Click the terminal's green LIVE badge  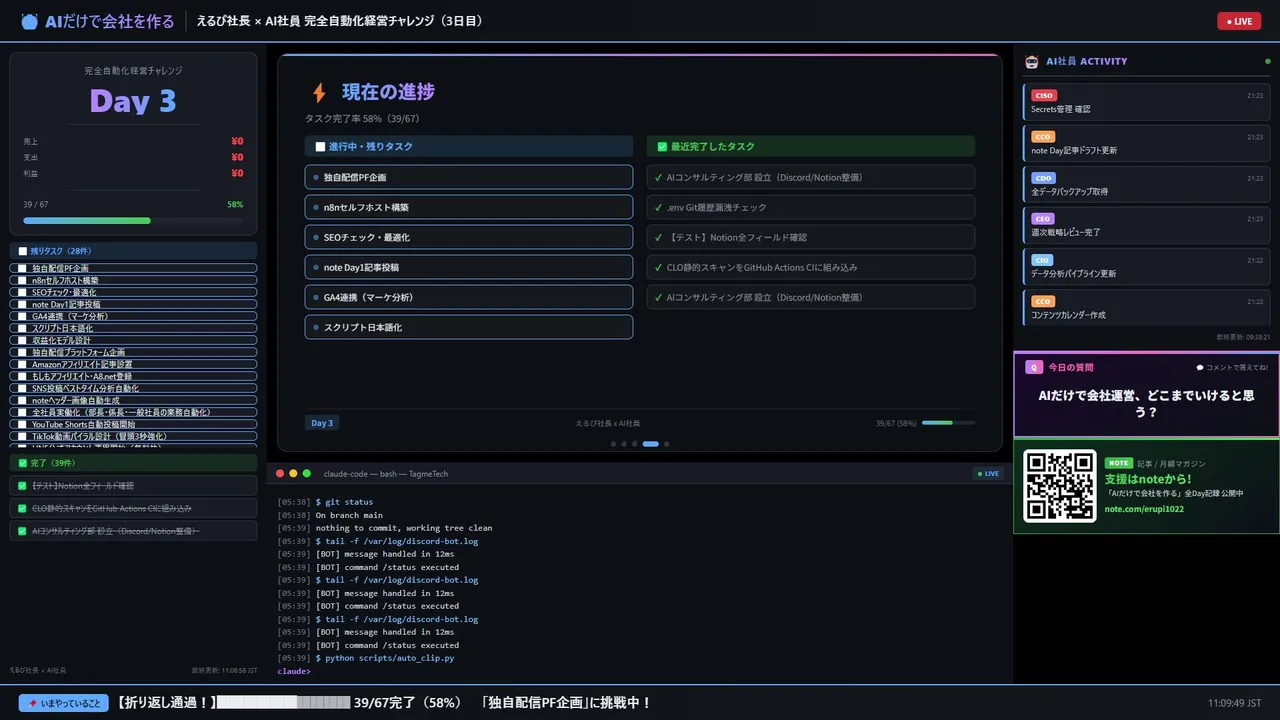tap(987, 473)
